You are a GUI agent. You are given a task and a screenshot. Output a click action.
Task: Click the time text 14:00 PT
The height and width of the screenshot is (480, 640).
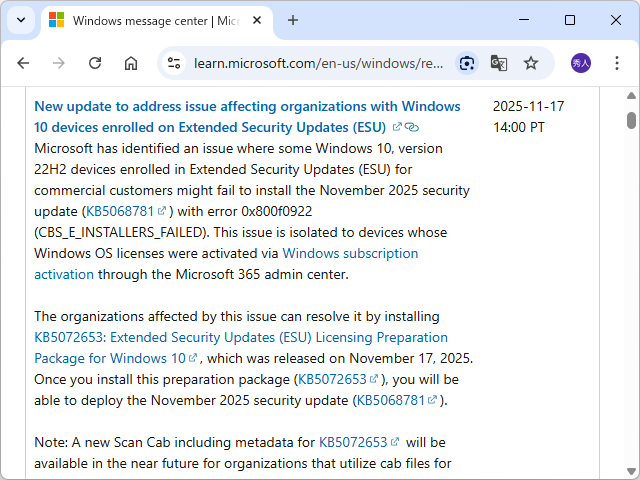519,127
